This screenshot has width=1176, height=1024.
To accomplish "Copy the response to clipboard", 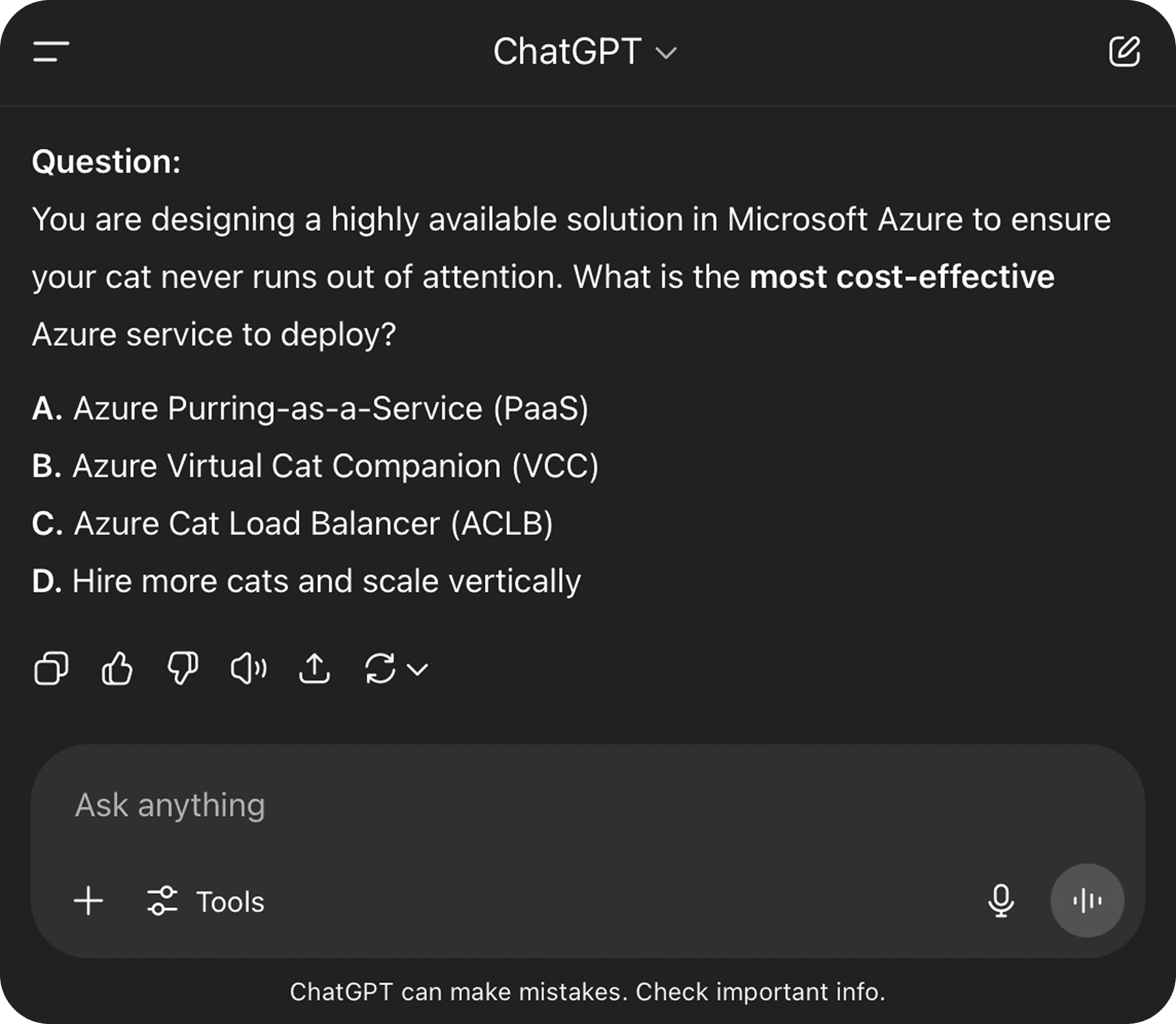I will [x=51, y=669].
